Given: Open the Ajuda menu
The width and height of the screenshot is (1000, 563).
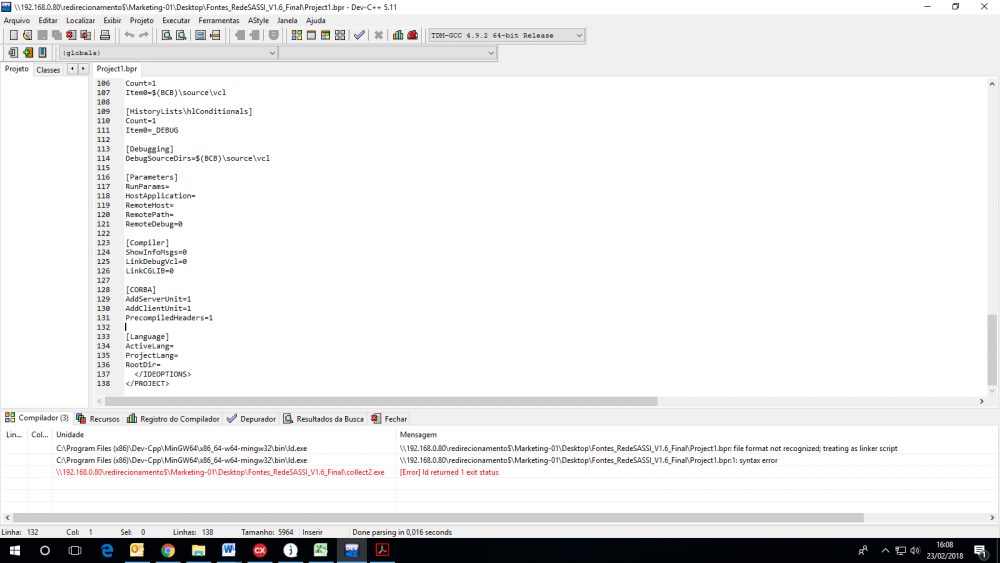Looking at the screenshot, I should pos(316,20).
